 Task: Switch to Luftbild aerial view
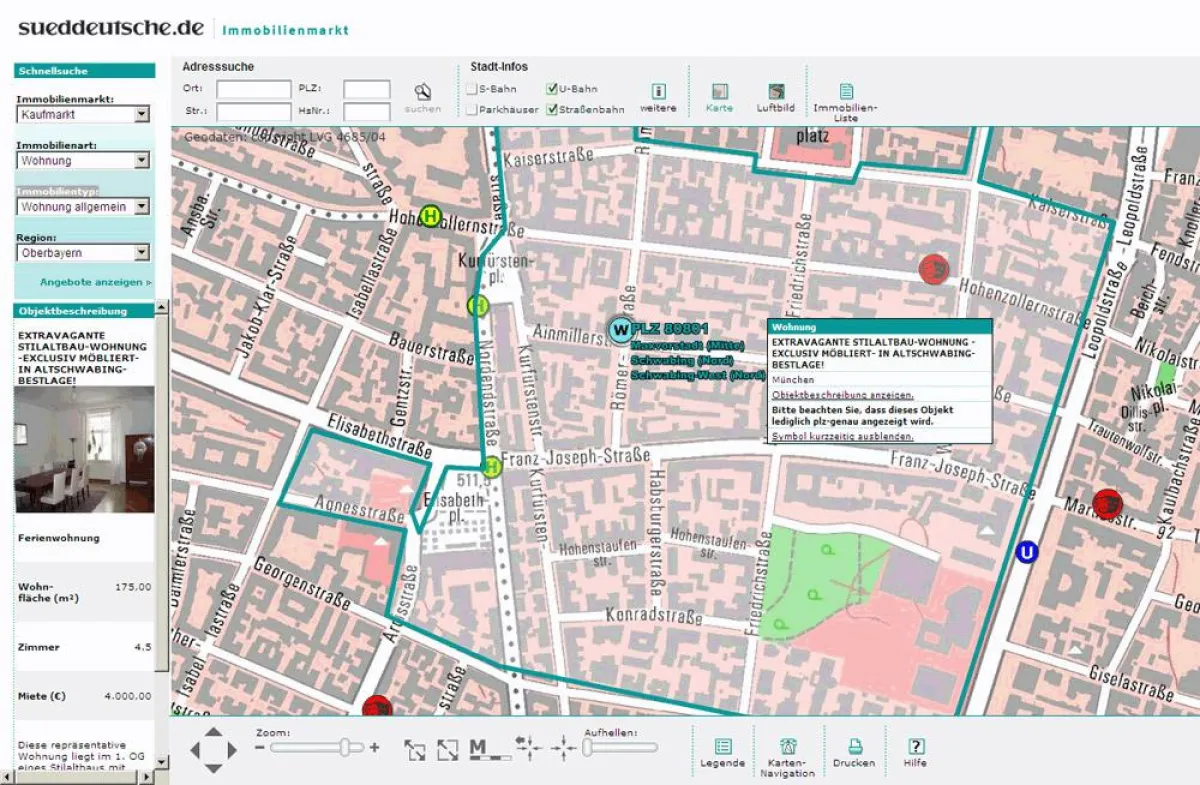click(x=775, y=92)
